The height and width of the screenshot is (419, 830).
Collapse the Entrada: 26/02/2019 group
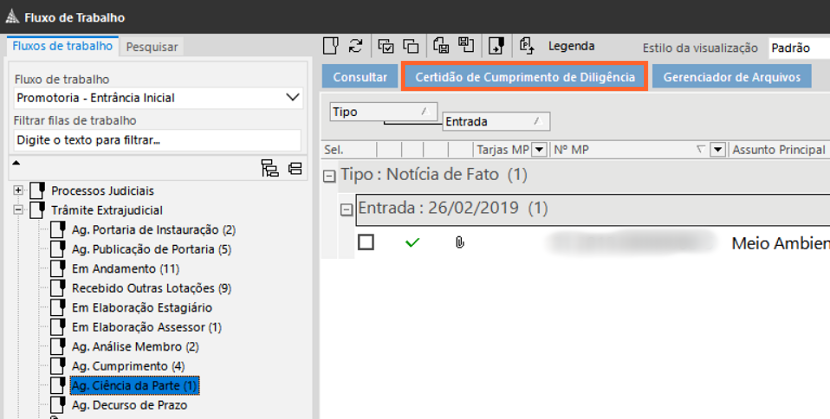(x=346, y=210)
